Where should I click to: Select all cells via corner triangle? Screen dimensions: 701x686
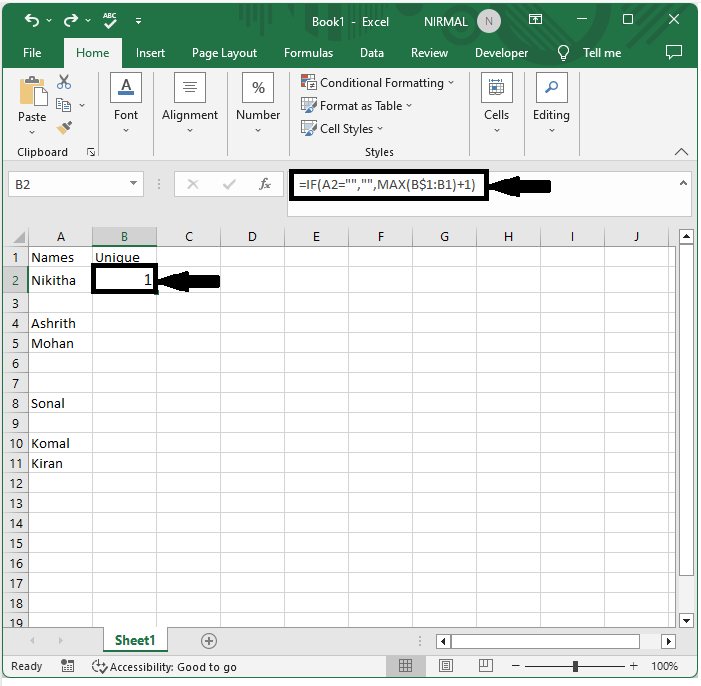point(18,237)
